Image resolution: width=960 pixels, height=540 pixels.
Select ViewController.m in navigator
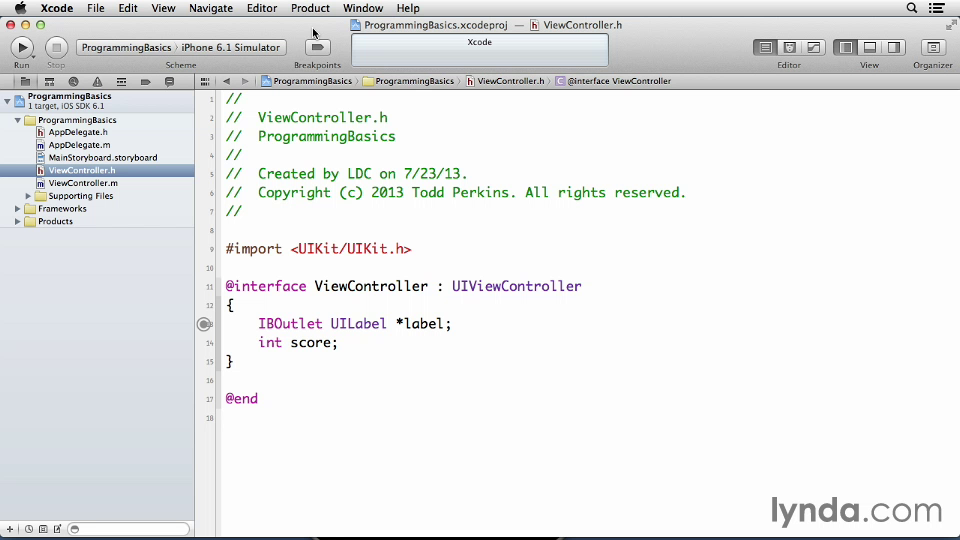(83, 183)
